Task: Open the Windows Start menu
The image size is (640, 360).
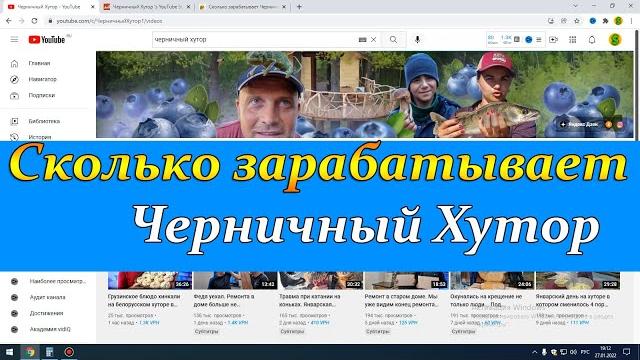Action: click(x=9, y=352)
